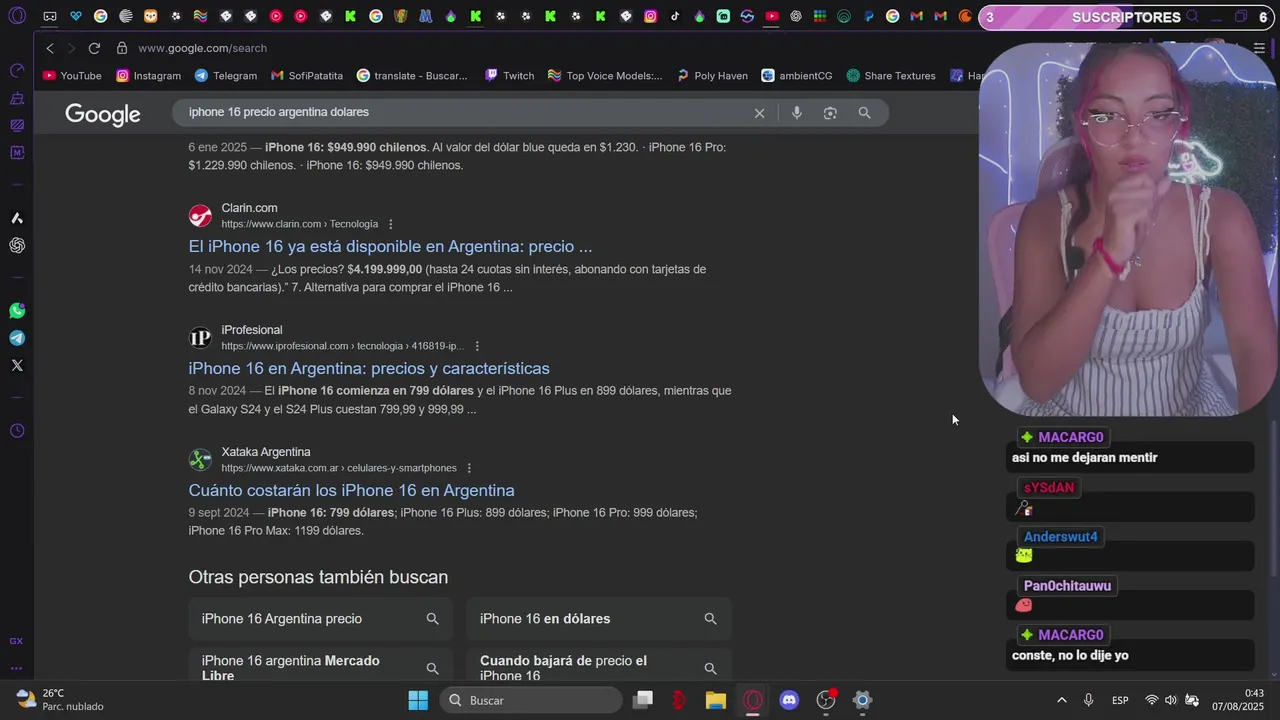Click the iProfesional site favicon
The width and height of the screenshot is (1280, 720).
(x=201, y=338)
